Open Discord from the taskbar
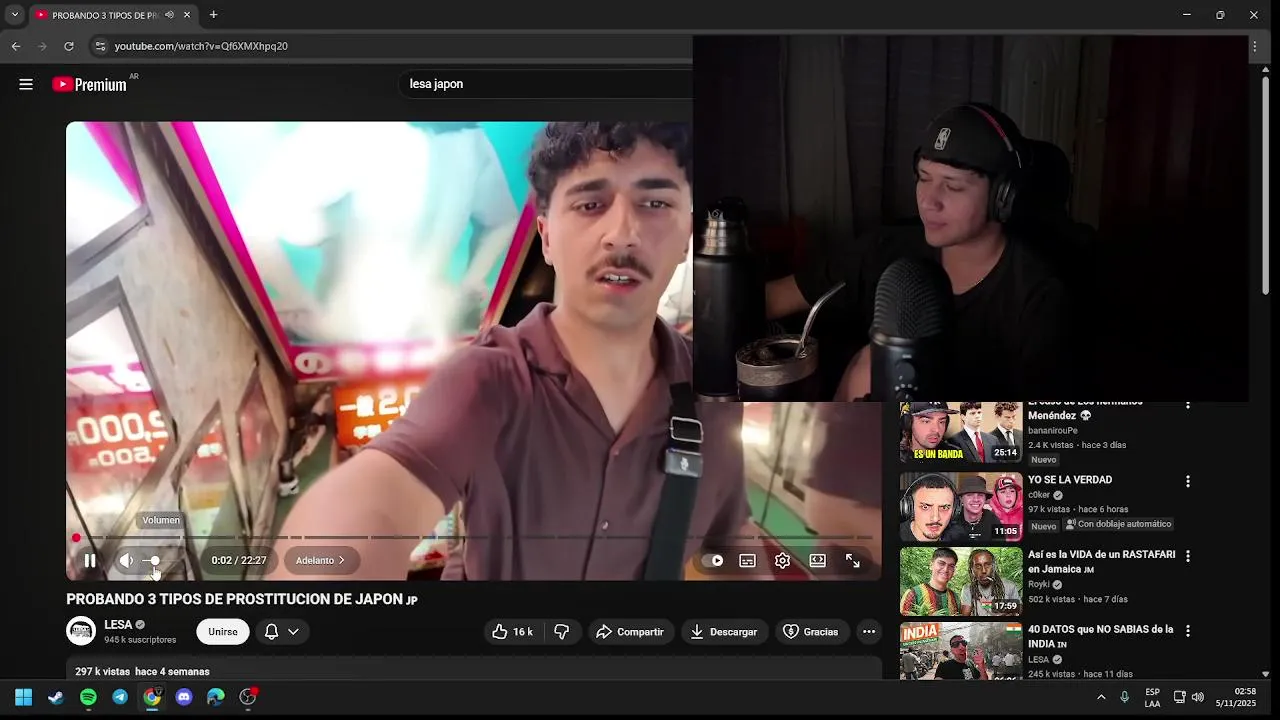1280x720 pixels. 184,697
